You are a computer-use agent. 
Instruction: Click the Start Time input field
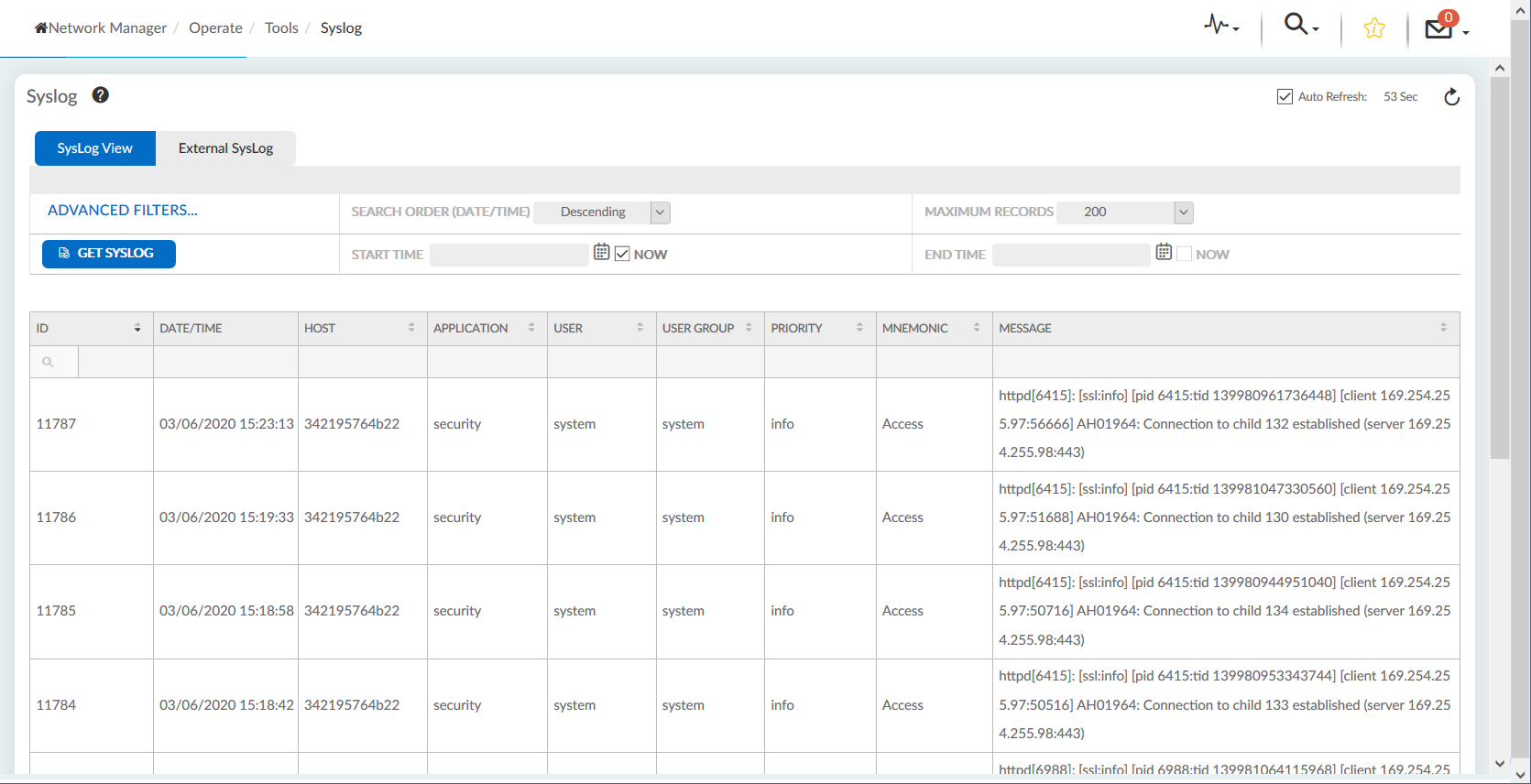click(509, 255)
